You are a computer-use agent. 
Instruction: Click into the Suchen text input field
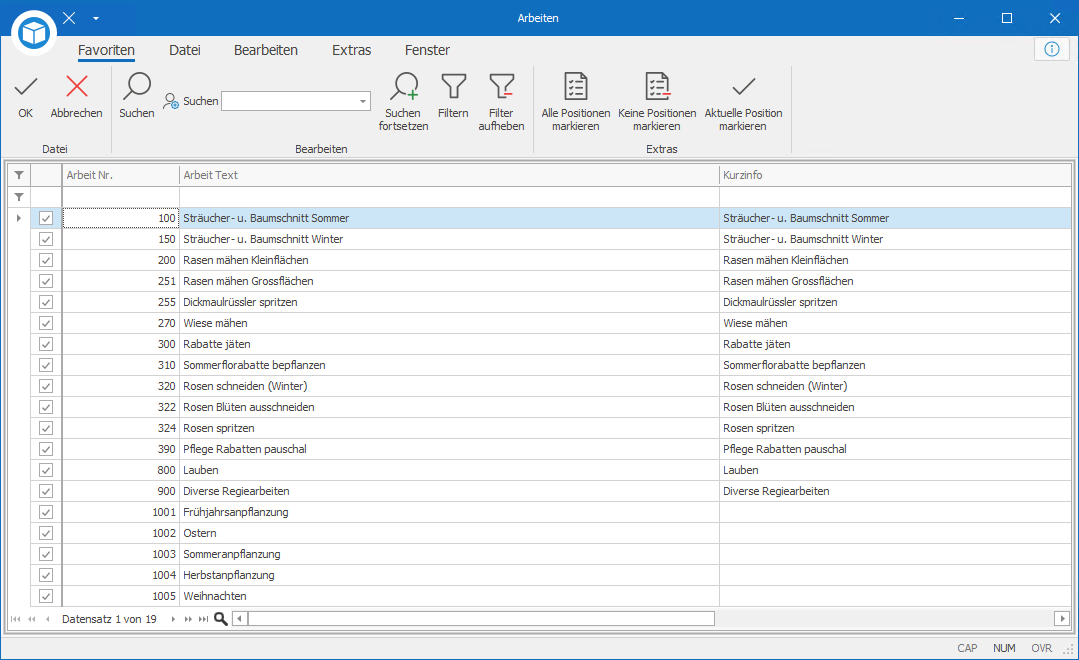(289, 101)
